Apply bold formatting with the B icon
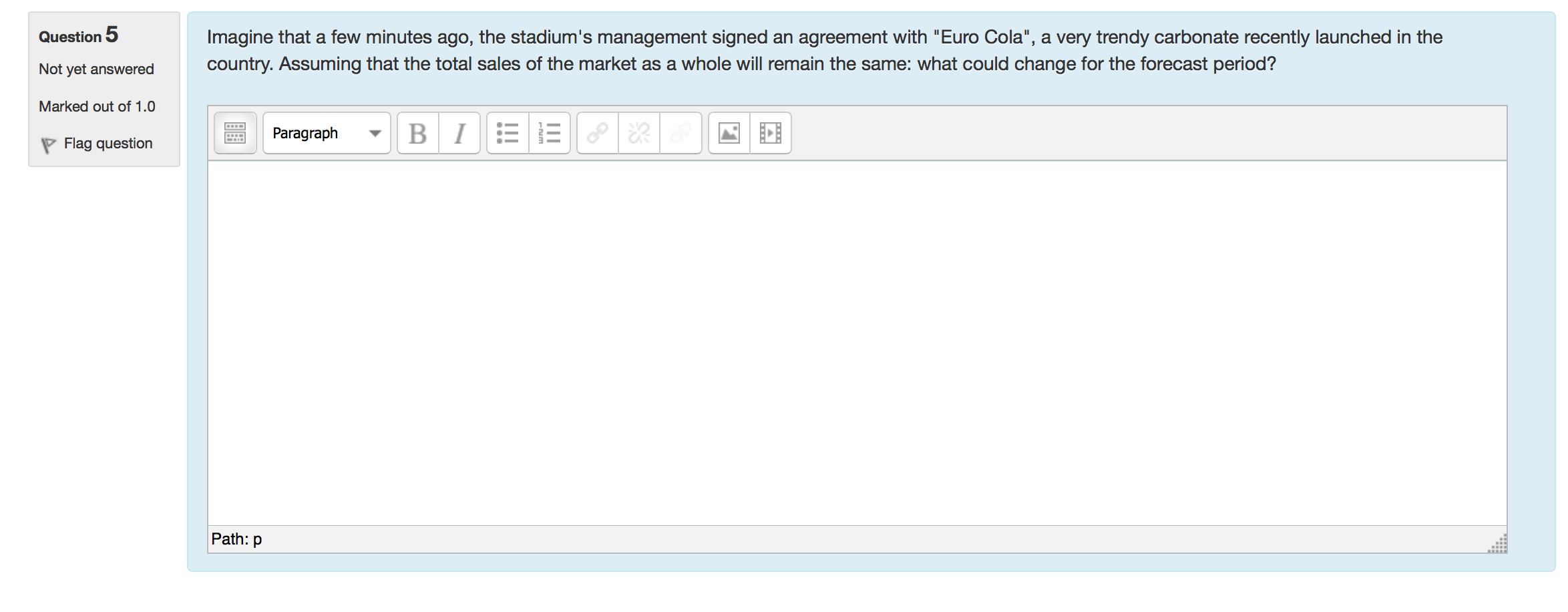Image resolution: width=1568 pixels, height=612 pixels. click(x=418, y=133)
